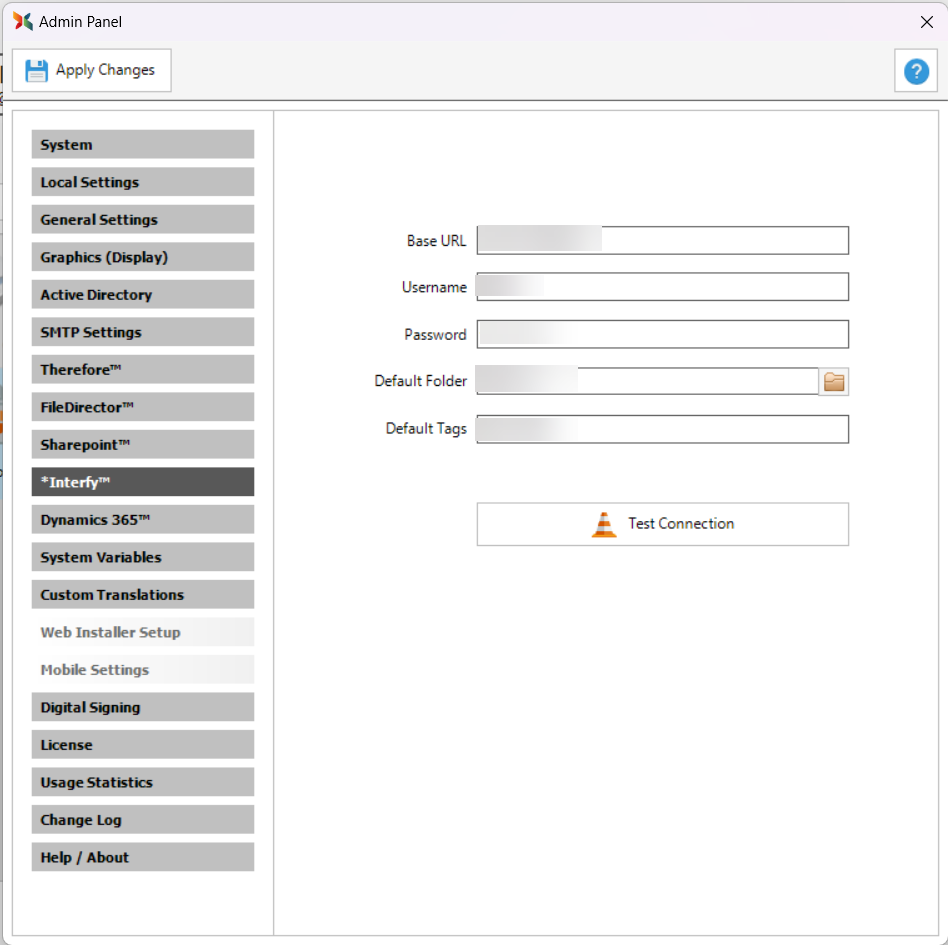Open General Settings in sidebar
The height and width of the screenshot is (945, 948).
(142, 220)
